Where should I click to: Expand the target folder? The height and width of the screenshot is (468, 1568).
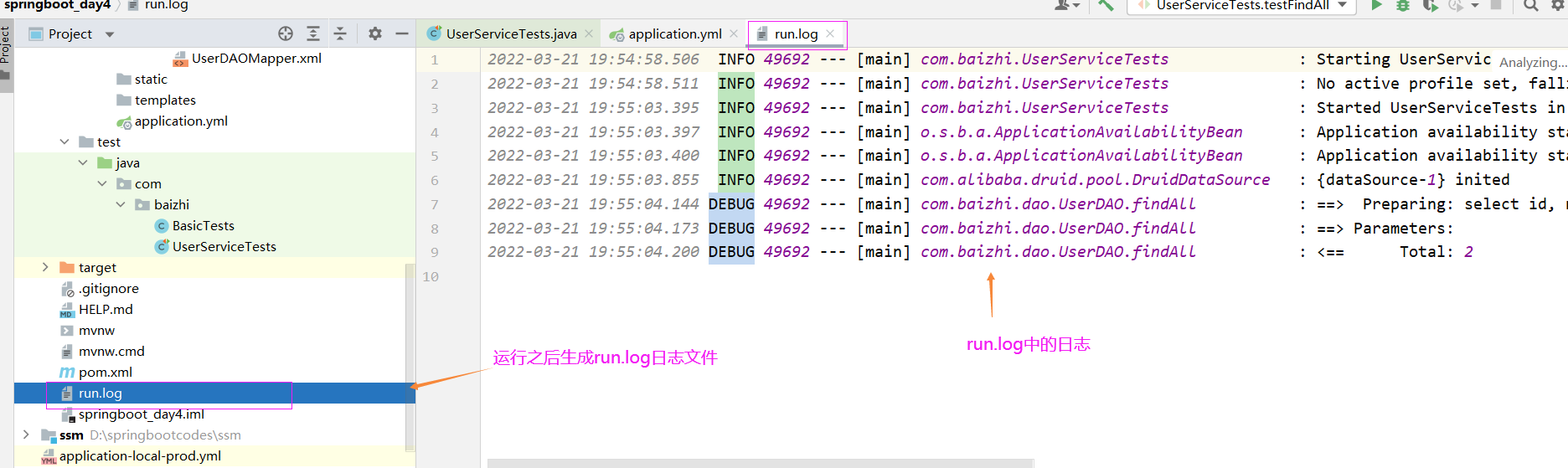point(45,267)
